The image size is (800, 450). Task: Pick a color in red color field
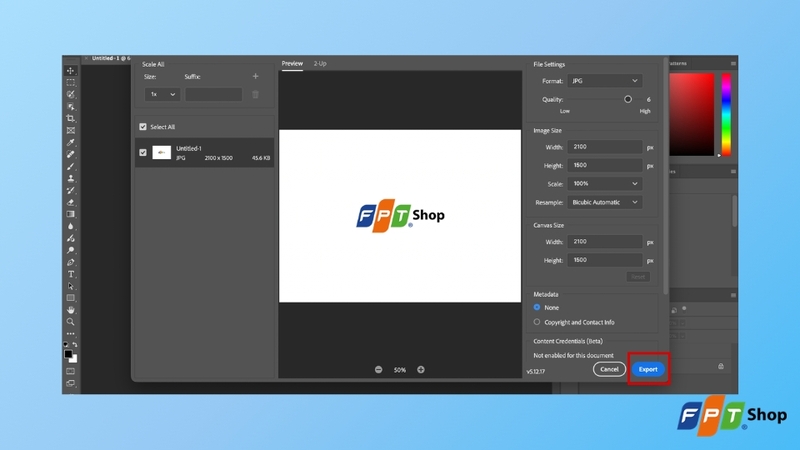tap(691, 114)
